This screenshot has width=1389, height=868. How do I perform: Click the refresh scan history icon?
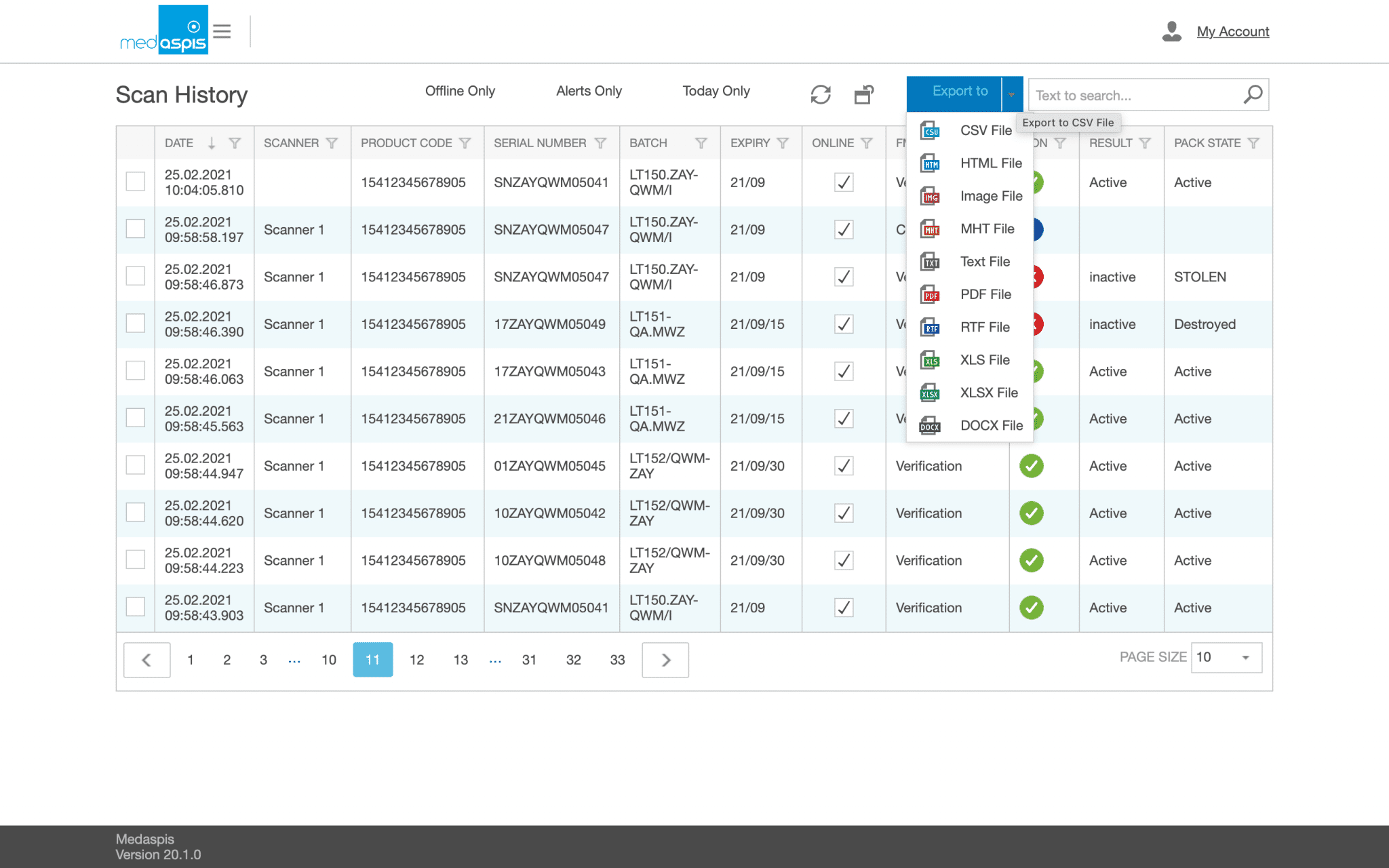(x=821, y=94)
